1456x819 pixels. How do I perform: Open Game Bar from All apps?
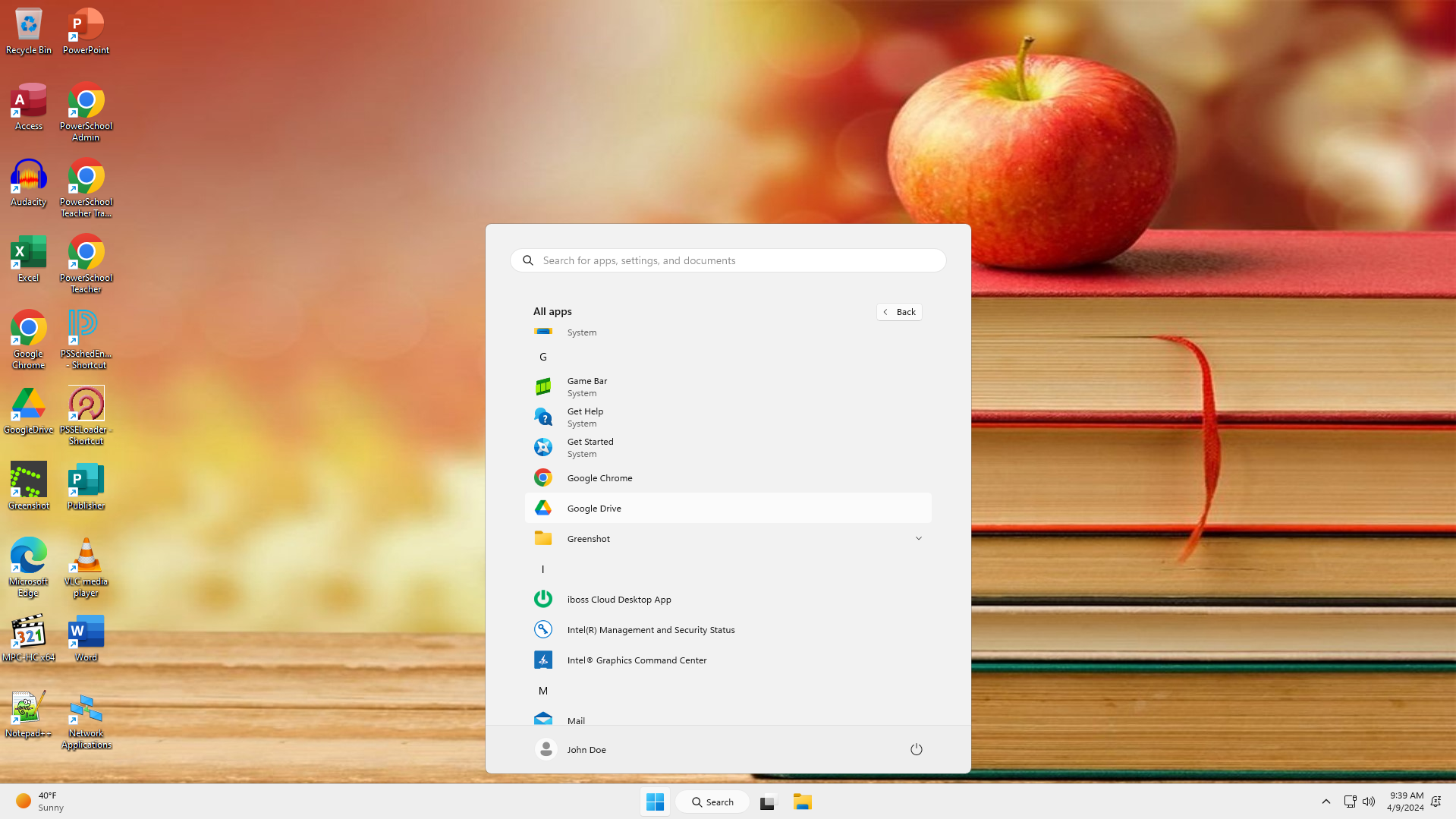[x=728, y=386]
